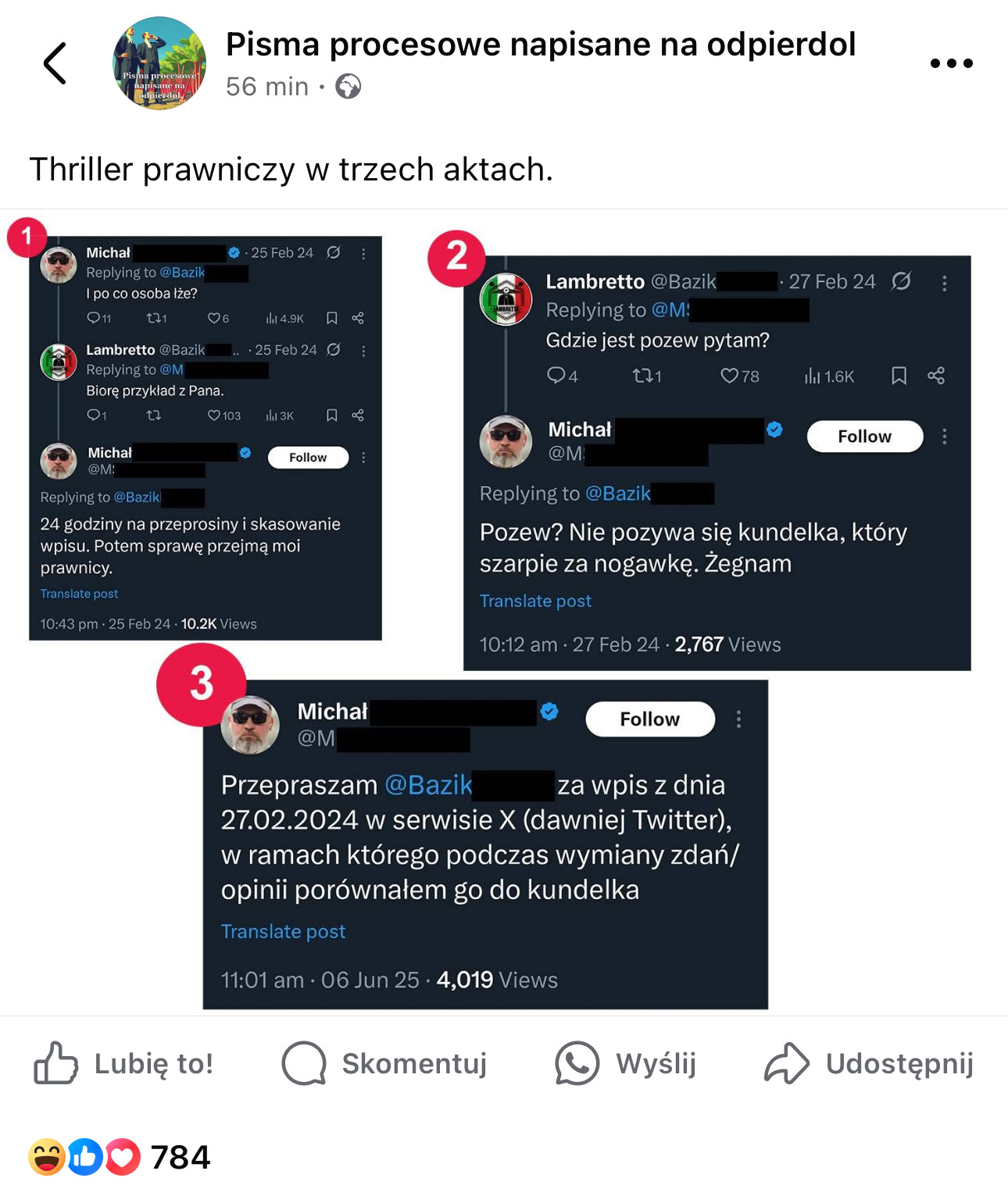Share the post with Udostępnij
This screenshot has width=1008, height=1203.
868,1063
